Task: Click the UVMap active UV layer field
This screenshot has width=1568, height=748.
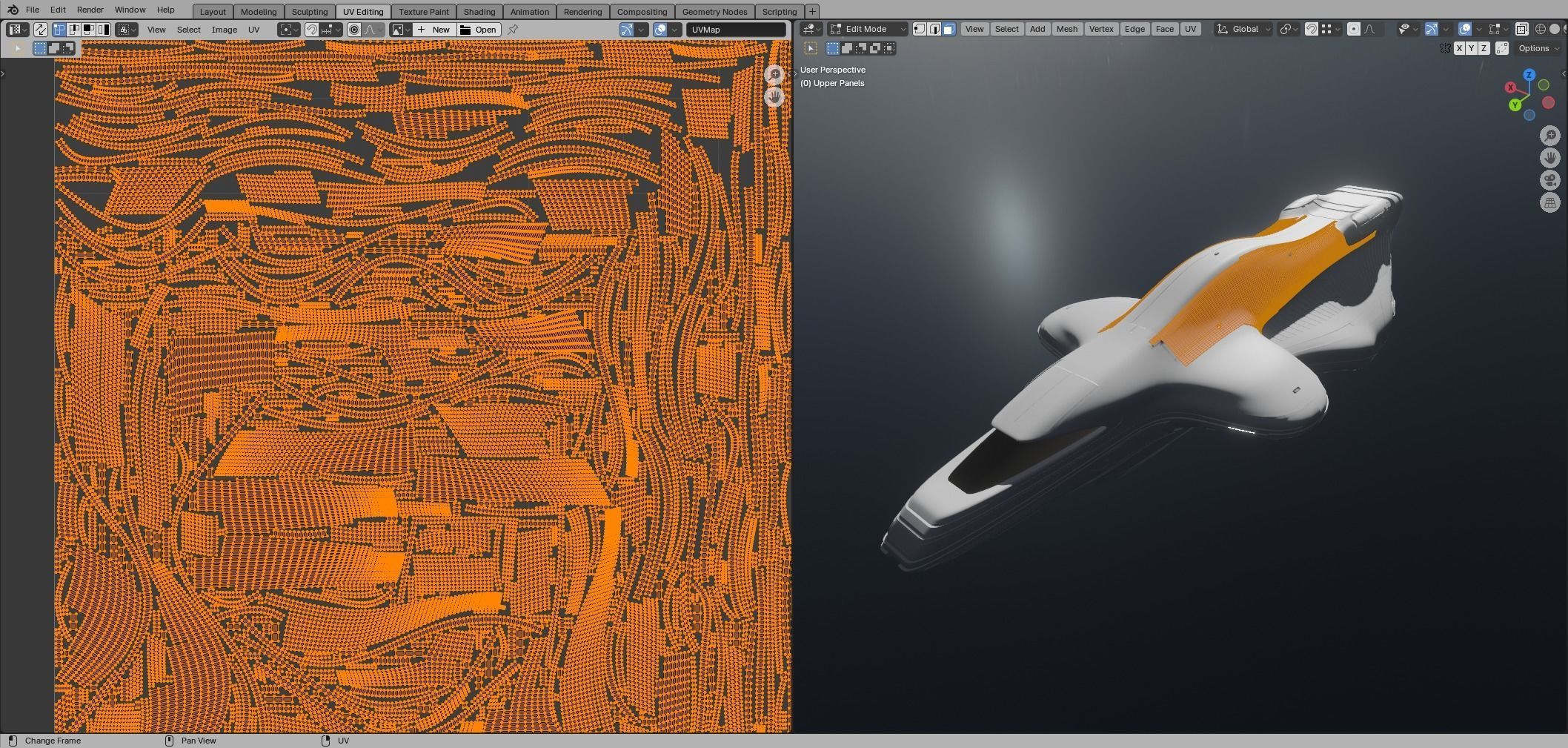Action: tap(736, 30)
